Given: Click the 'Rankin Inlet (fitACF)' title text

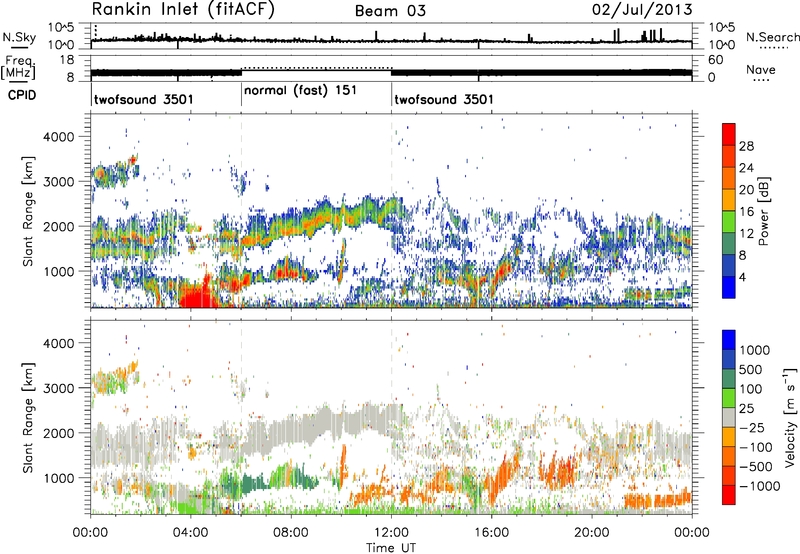Looking at the screenshot, I should [x=183, y=10].
